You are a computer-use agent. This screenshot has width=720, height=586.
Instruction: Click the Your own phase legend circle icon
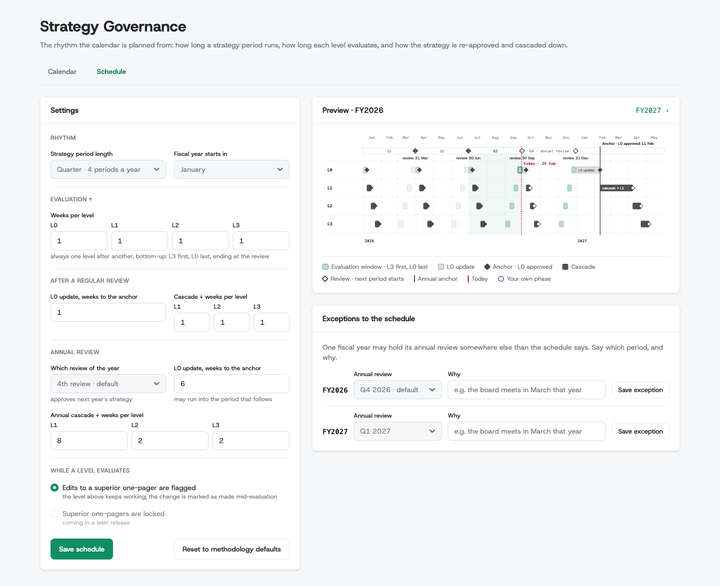pyautogui.click(x=501, y=279)
